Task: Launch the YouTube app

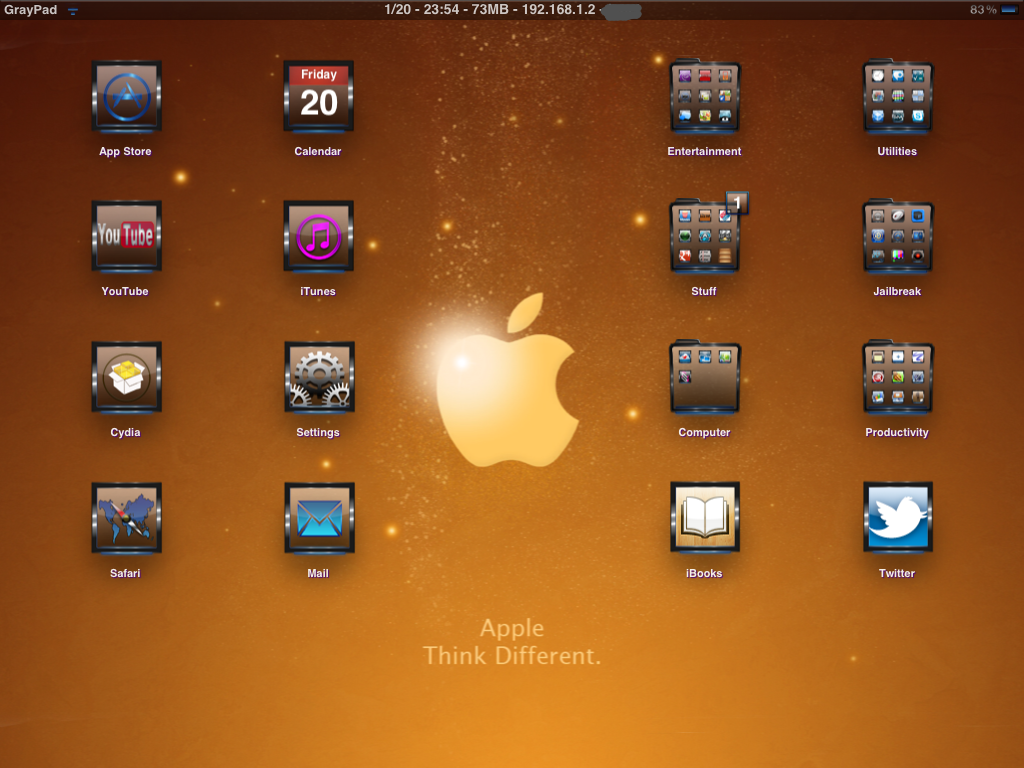Action: tap(126, 236)
